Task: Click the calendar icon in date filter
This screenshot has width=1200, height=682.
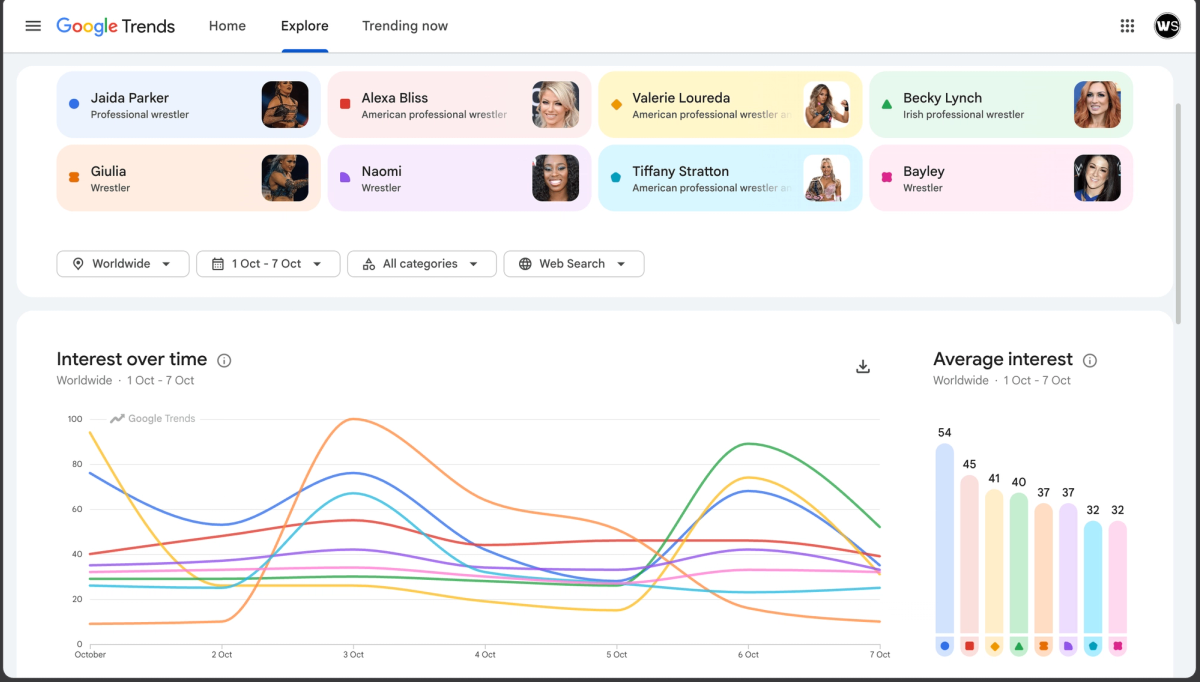Action: (x=217, y=264)
